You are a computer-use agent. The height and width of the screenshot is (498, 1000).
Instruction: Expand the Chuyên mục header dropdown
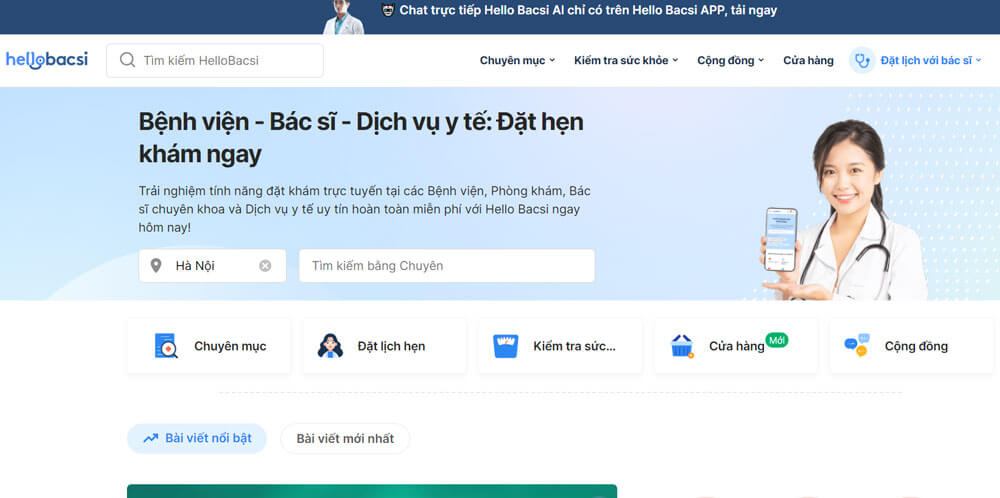[x=517, y=61]
